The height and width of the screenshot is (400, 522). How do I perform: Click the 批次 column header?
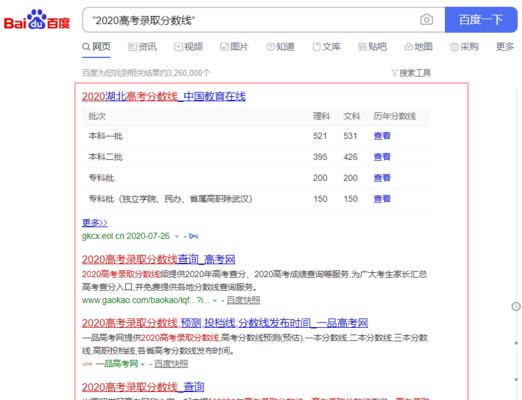click(97, 116)
